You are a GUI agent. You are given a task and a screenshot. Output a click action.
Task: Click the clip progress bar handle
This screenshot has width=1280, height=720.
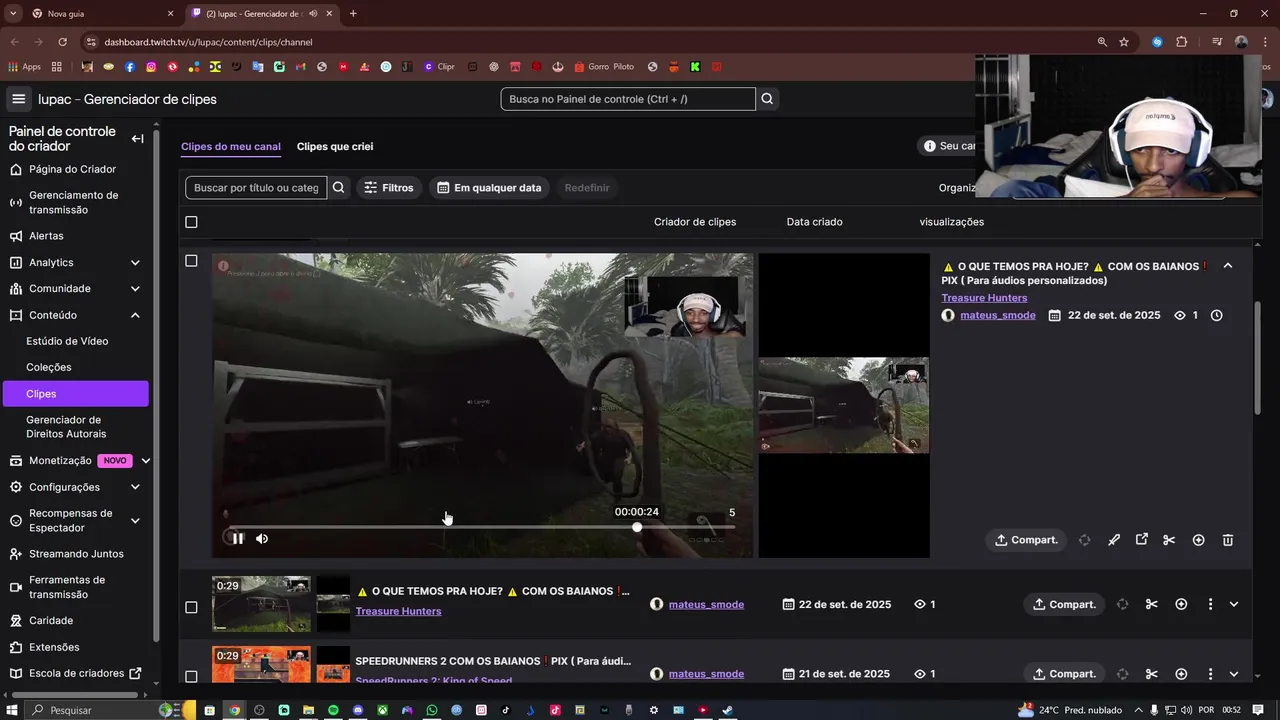point(637,527)
